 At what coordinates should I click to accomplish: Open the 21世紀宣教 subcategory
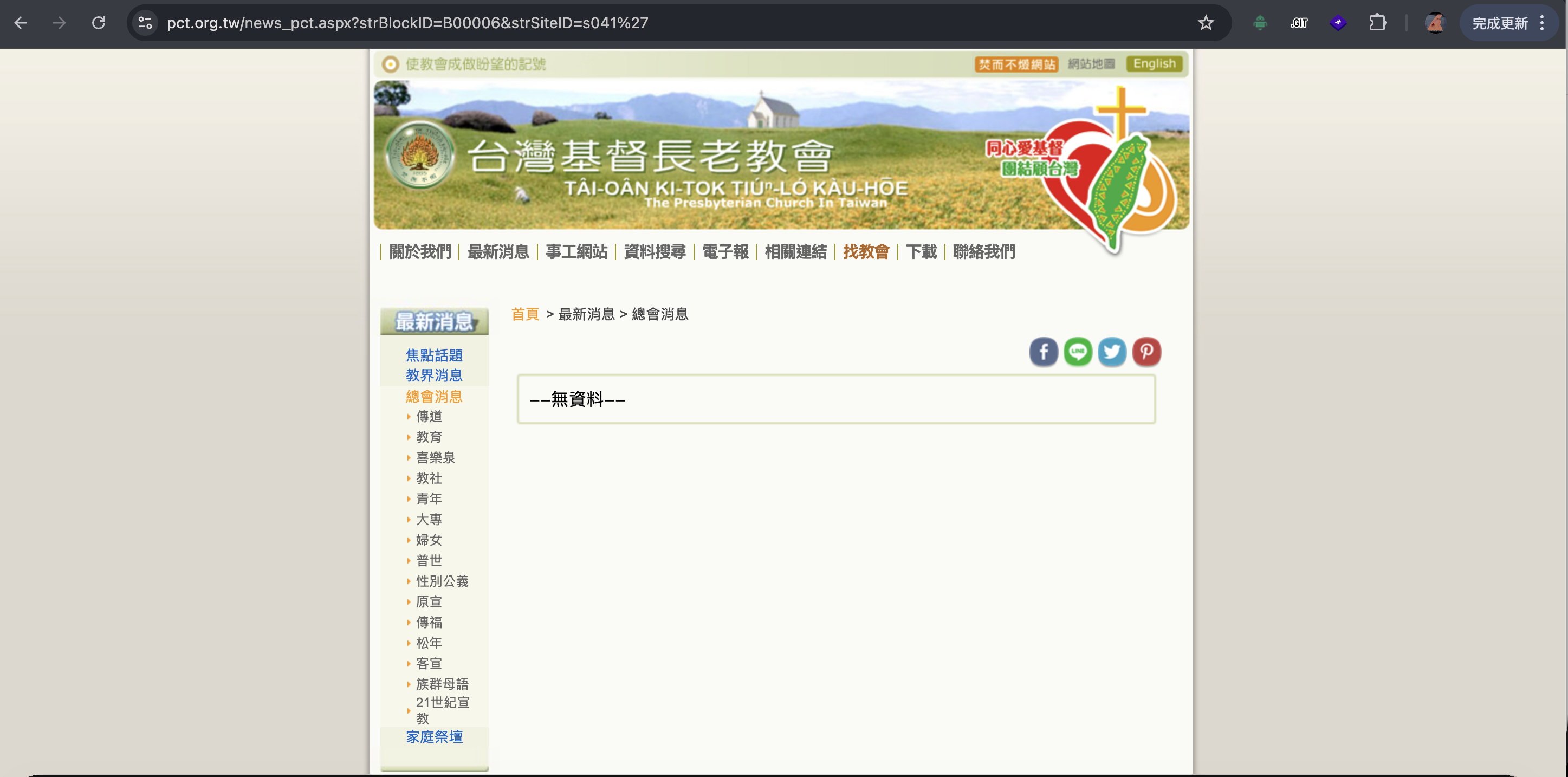(443, 711)
